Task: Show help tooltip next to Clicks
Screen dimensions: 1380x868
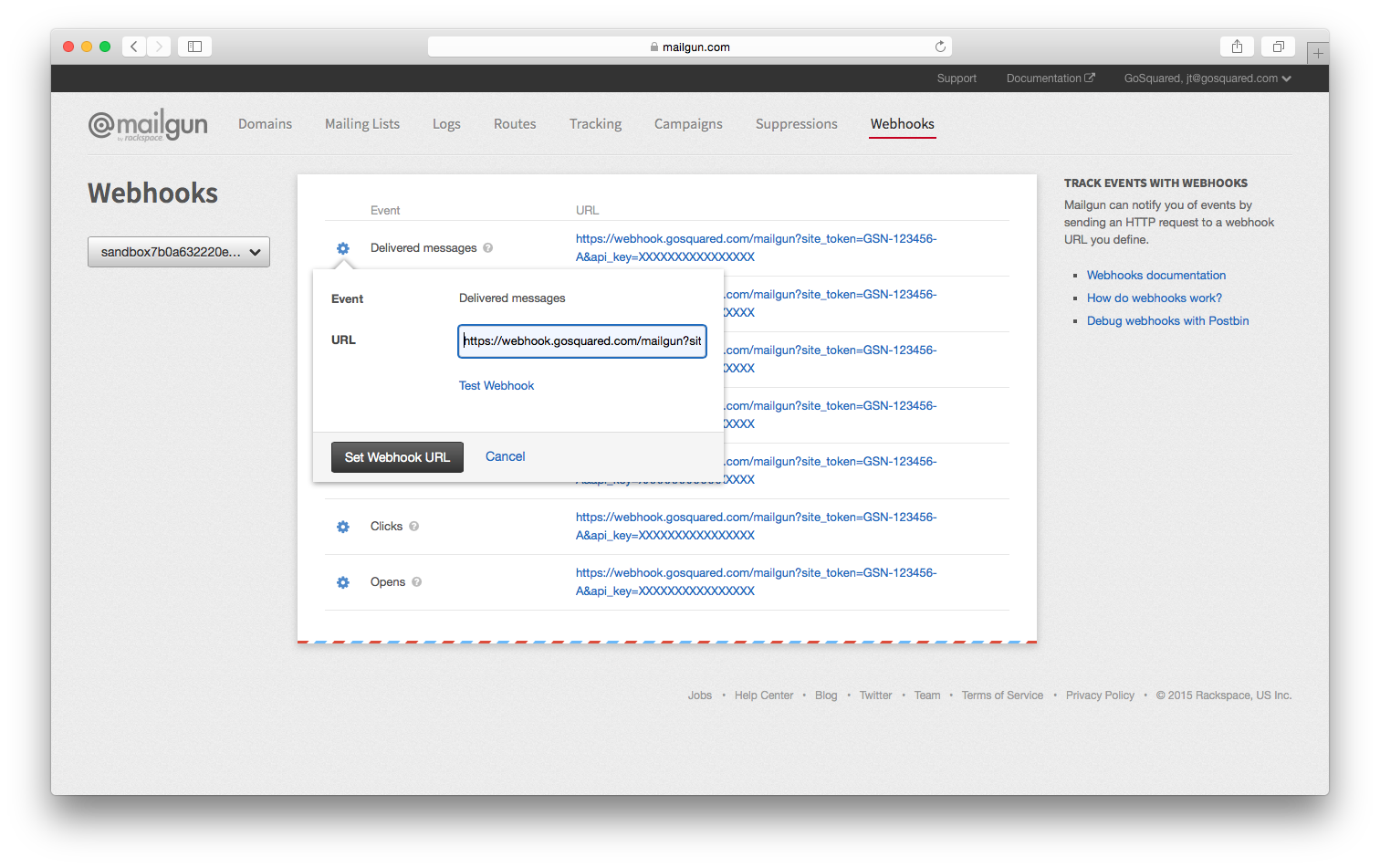Action: [x=413, y=526]
